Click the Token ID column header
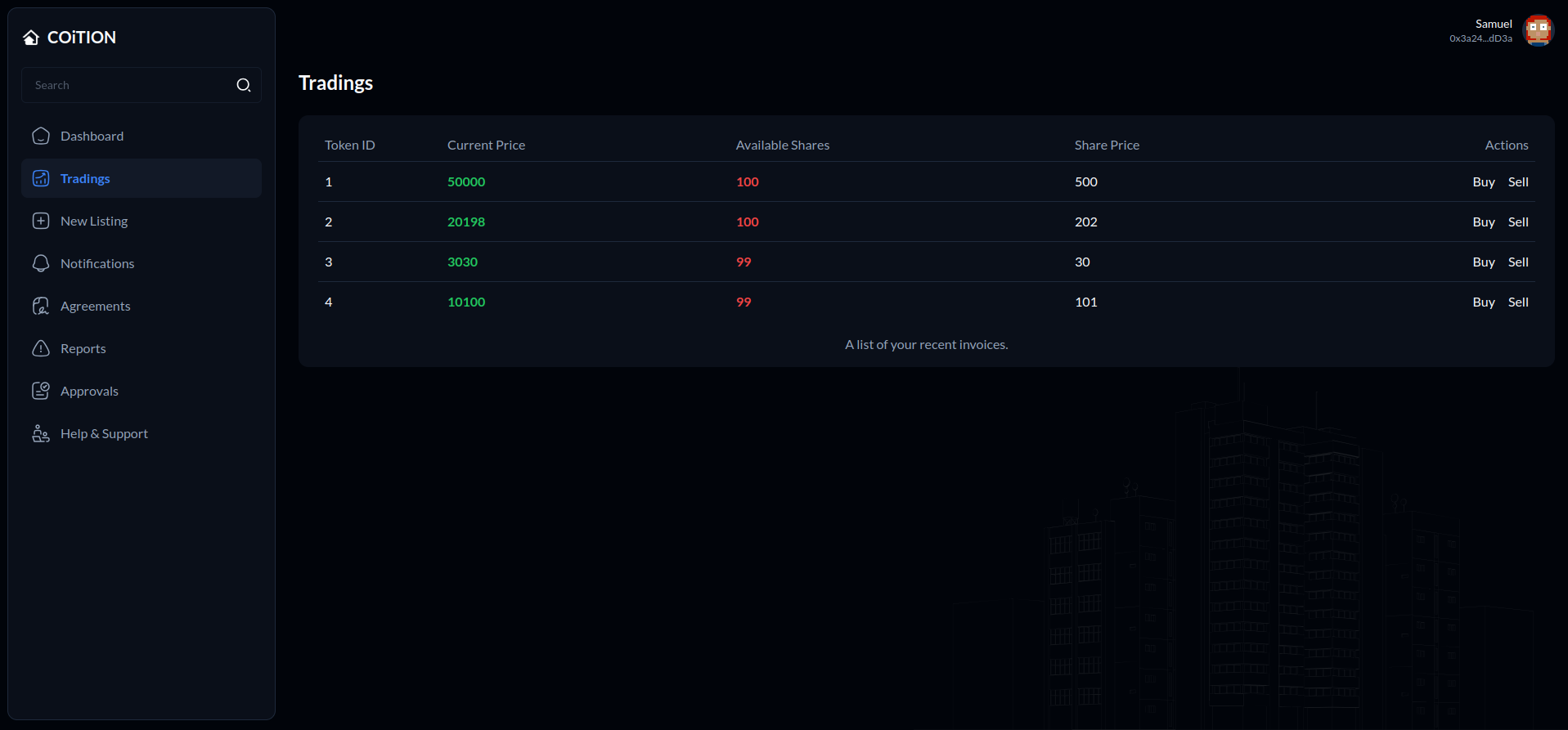1568x730 pixels. click(x=350, y=145)
